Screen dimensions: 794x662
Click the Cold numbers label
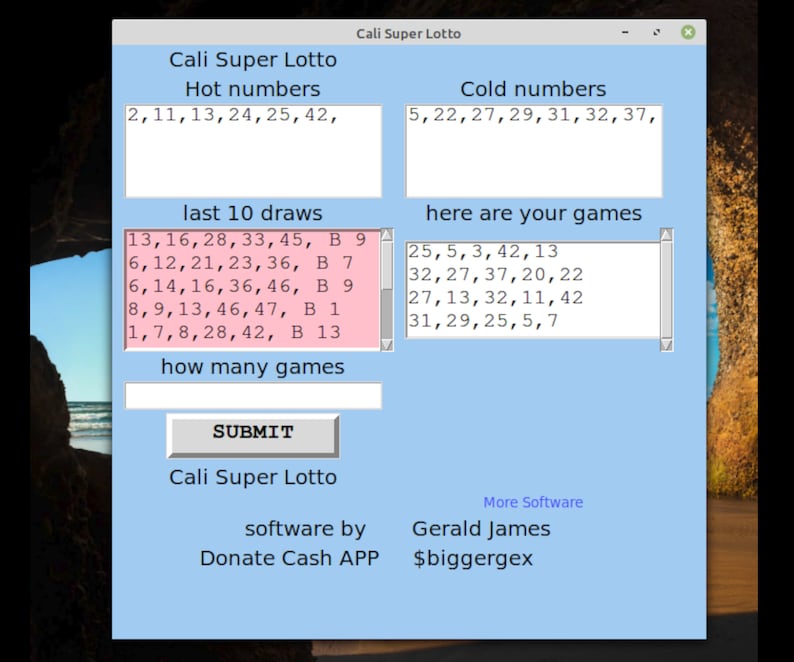point(533,89)
